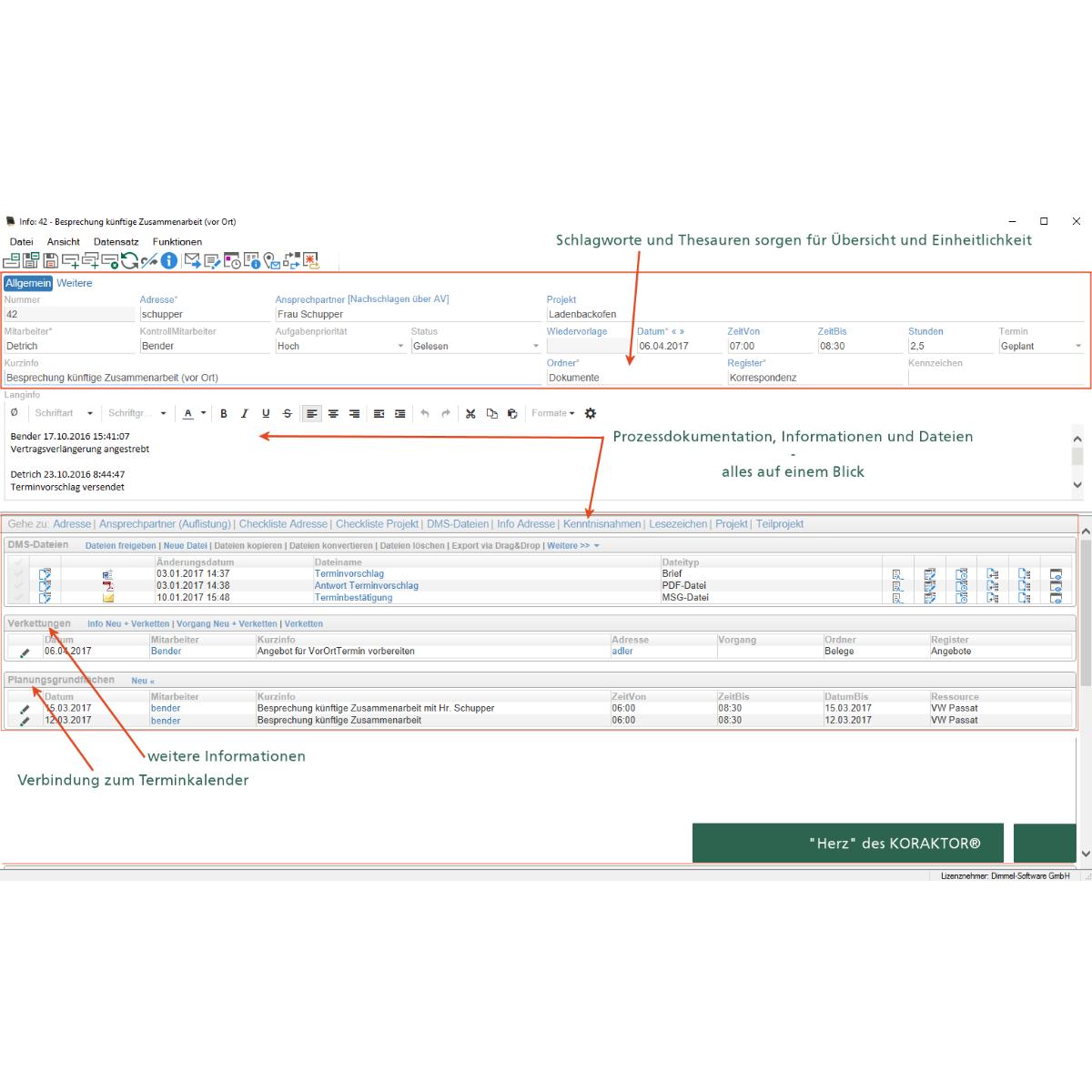1092x1092 pixels.
Task: Toggle underline formatting in Langinfo editor
Action: [266, 414]
